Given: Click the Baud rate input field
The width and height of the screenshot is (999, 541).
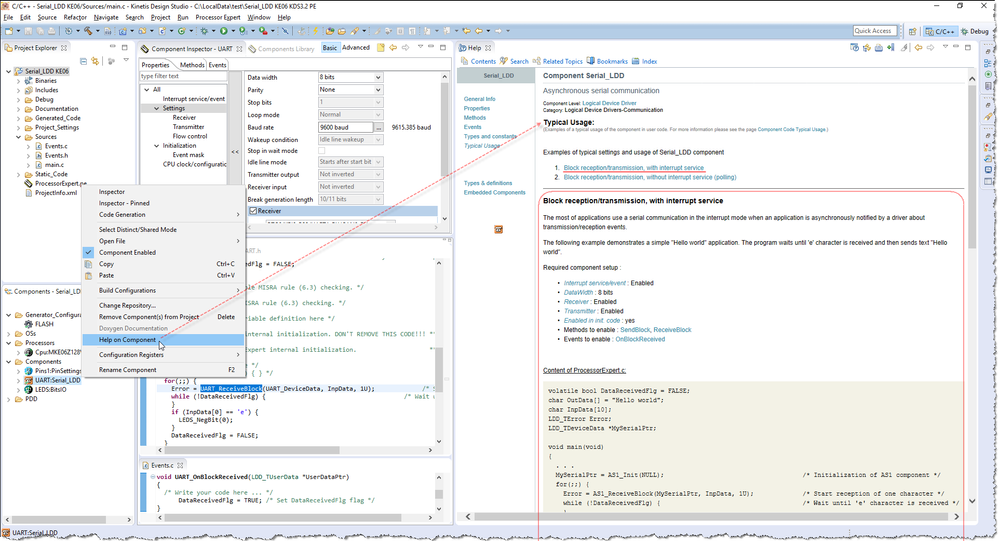Looking at the screenshot, I should pyautogui.click(x=345, y=127).
